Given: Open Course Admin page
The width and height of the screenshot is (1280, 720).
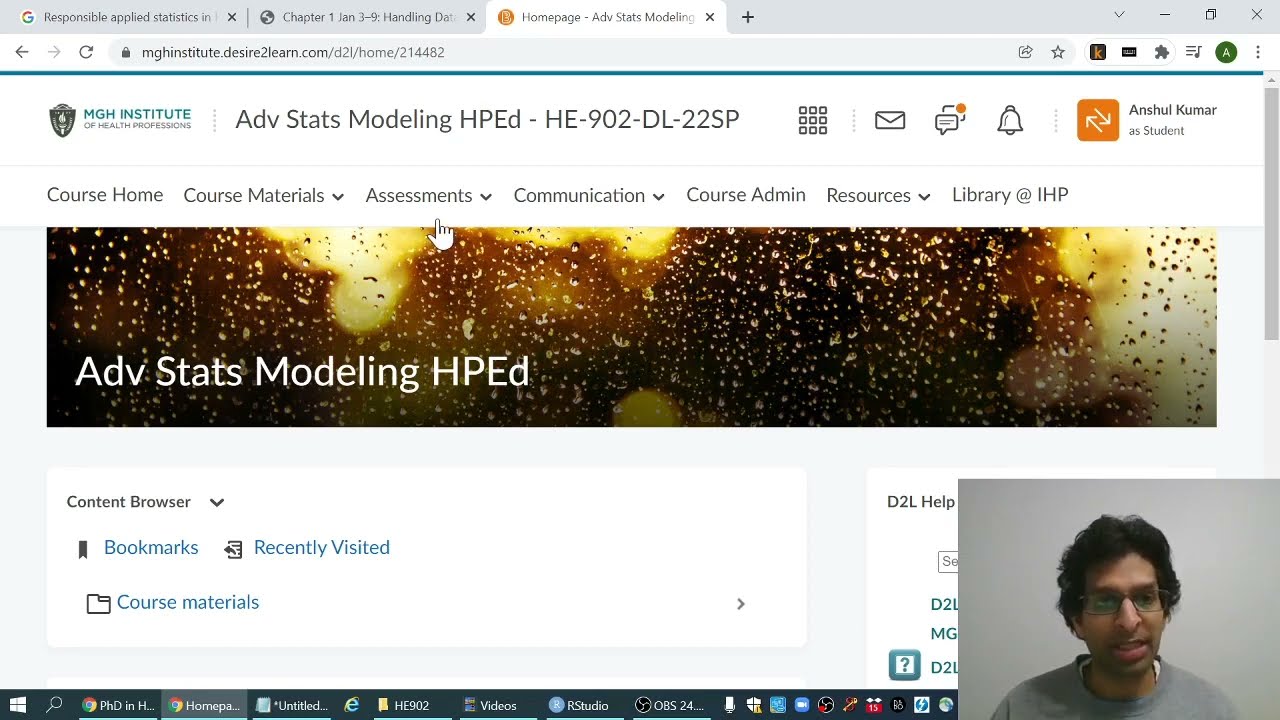Looking at the screenshot, I should pos(746,195).
